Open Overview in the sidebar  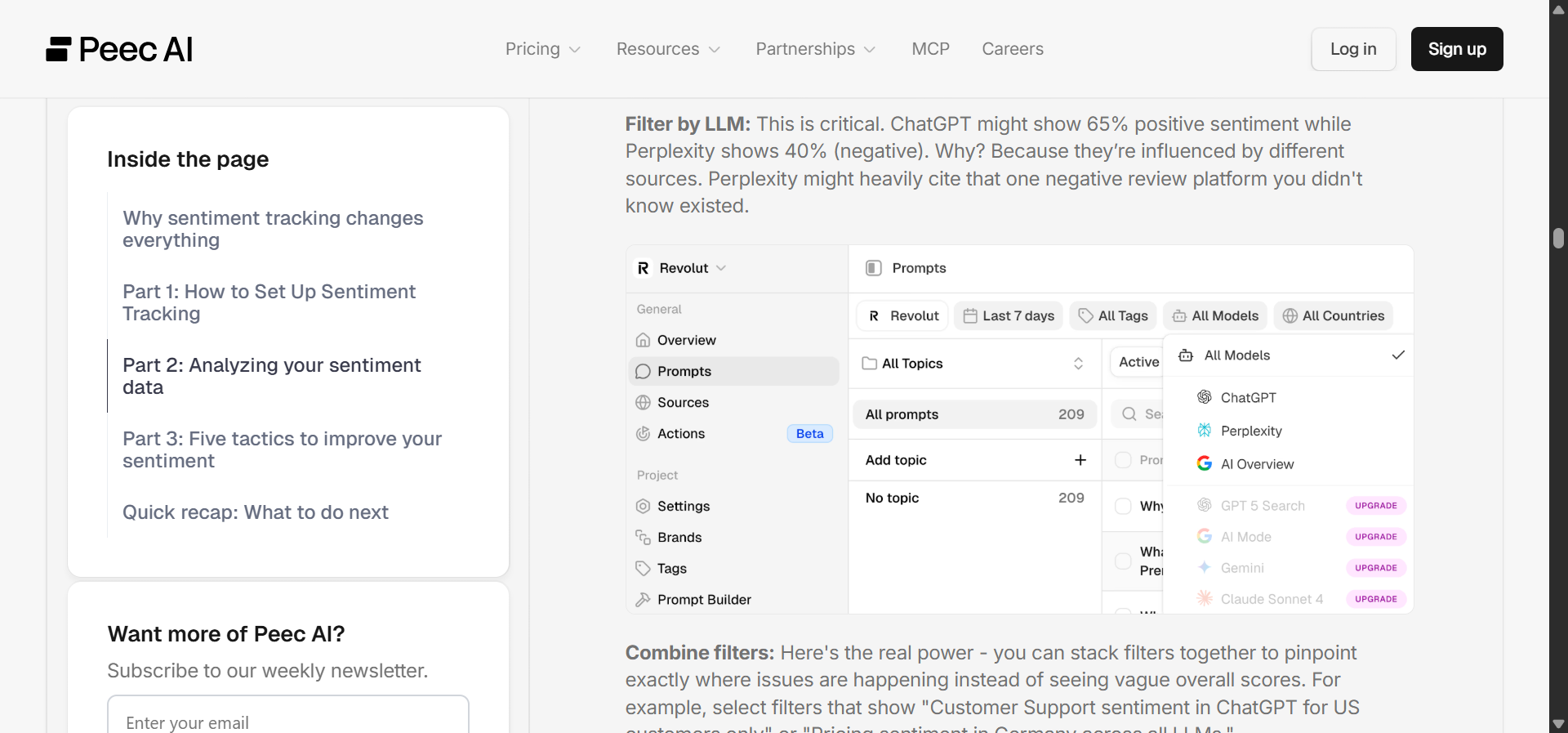pos(733,340)
